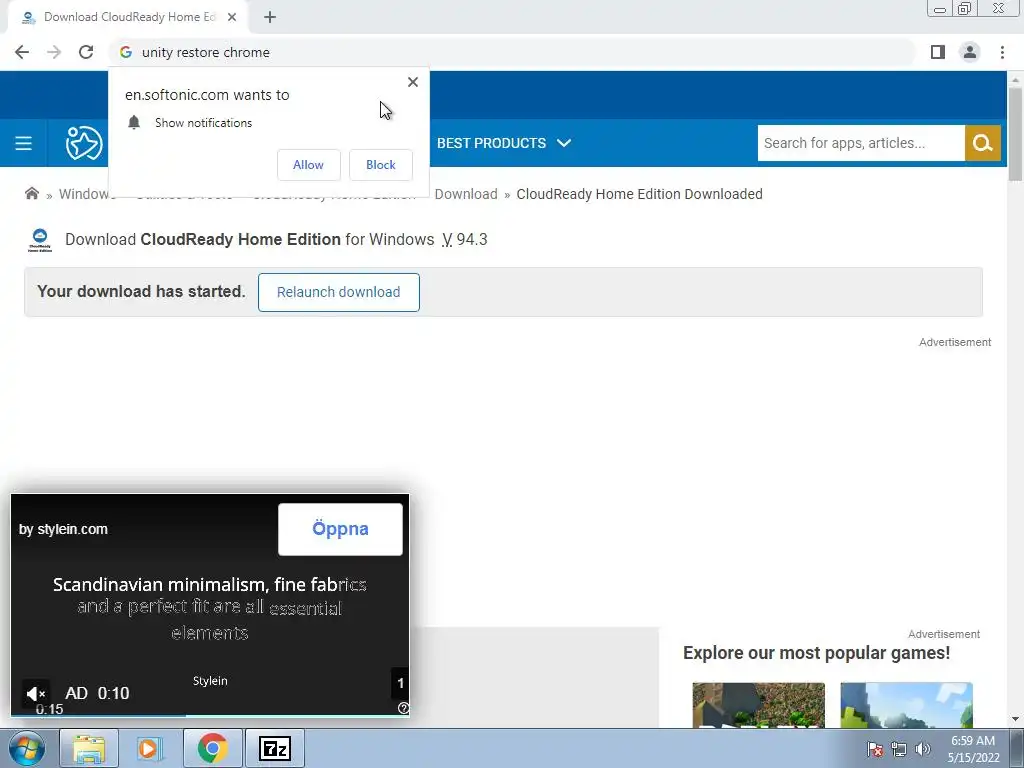Click the network tray icon

(899, 749)
